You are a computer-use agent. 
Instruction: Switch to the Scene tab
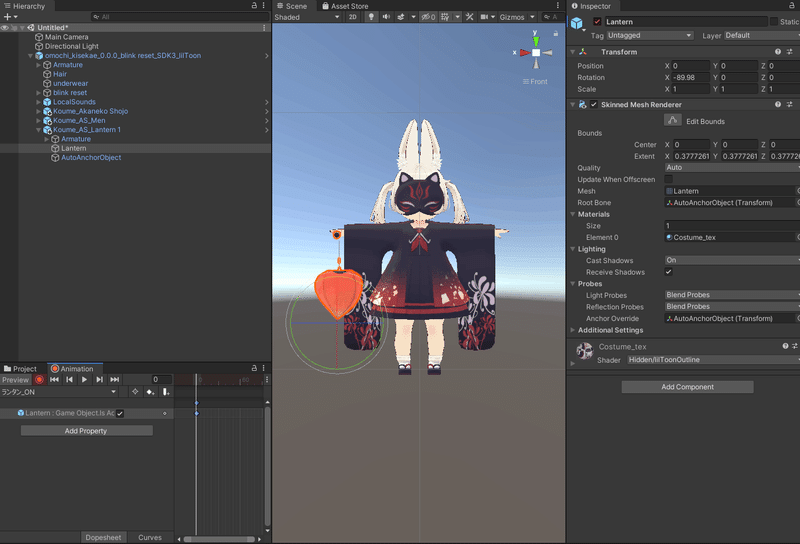(292, 6)
